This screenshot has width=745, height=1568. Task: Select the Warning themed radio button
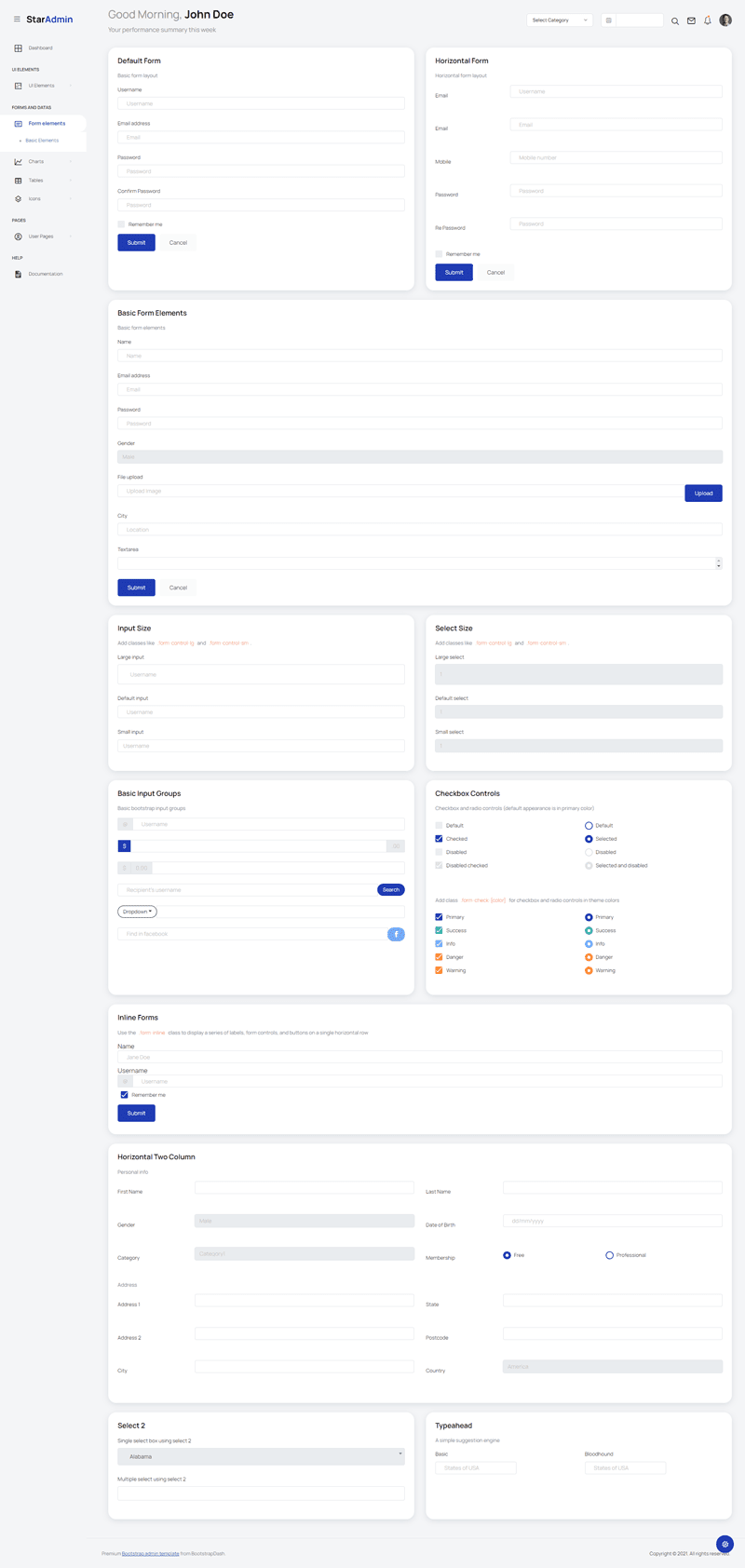589,970
